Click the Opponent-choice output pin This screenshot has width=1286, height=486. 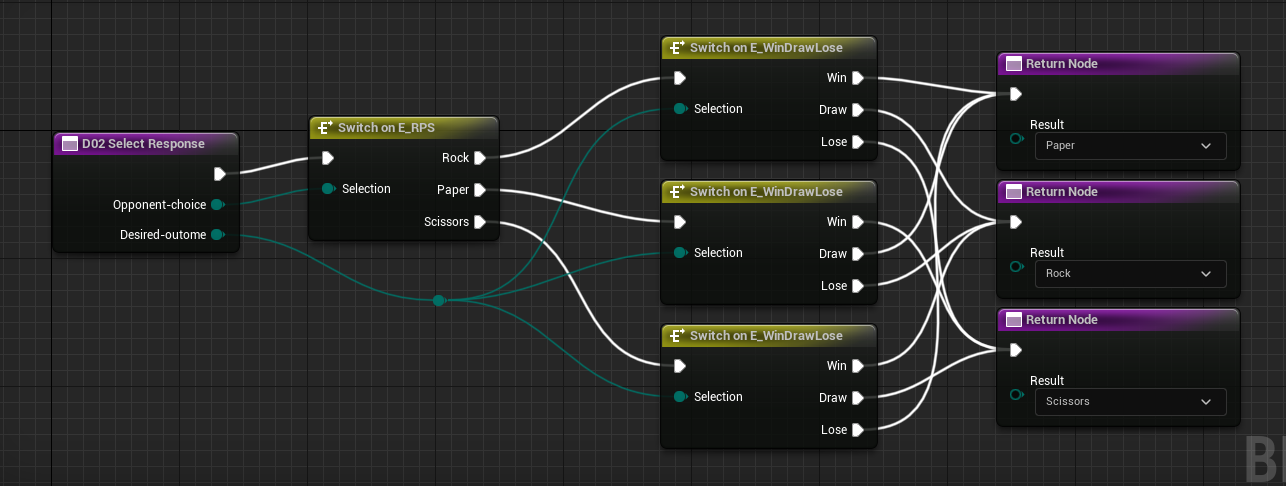(x=217, y=205)
